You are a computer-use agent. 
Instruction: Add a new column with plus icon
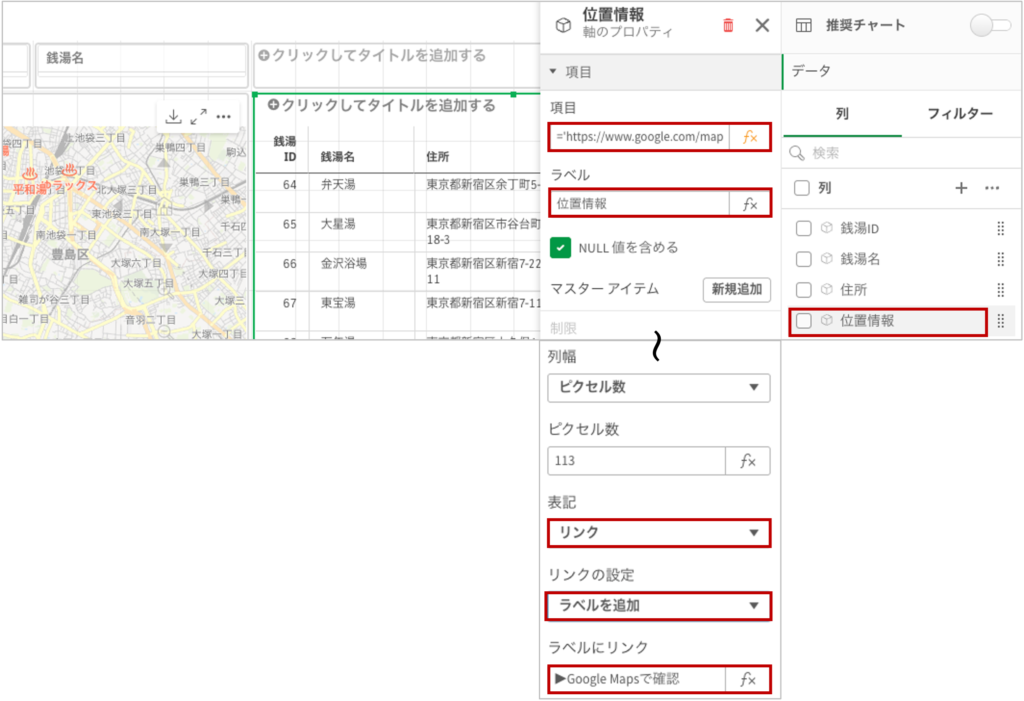[x=961, y=188]
